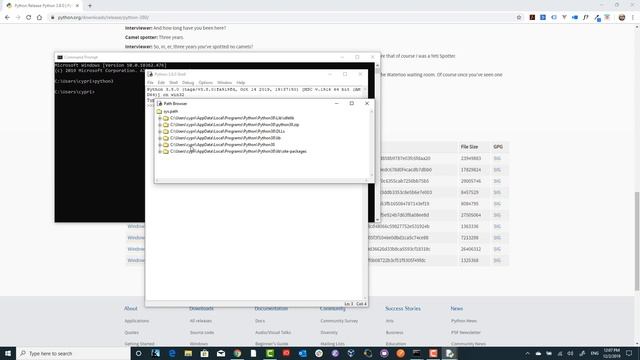
Task: Click the browser Forward arrow
Action: point(18,18)
